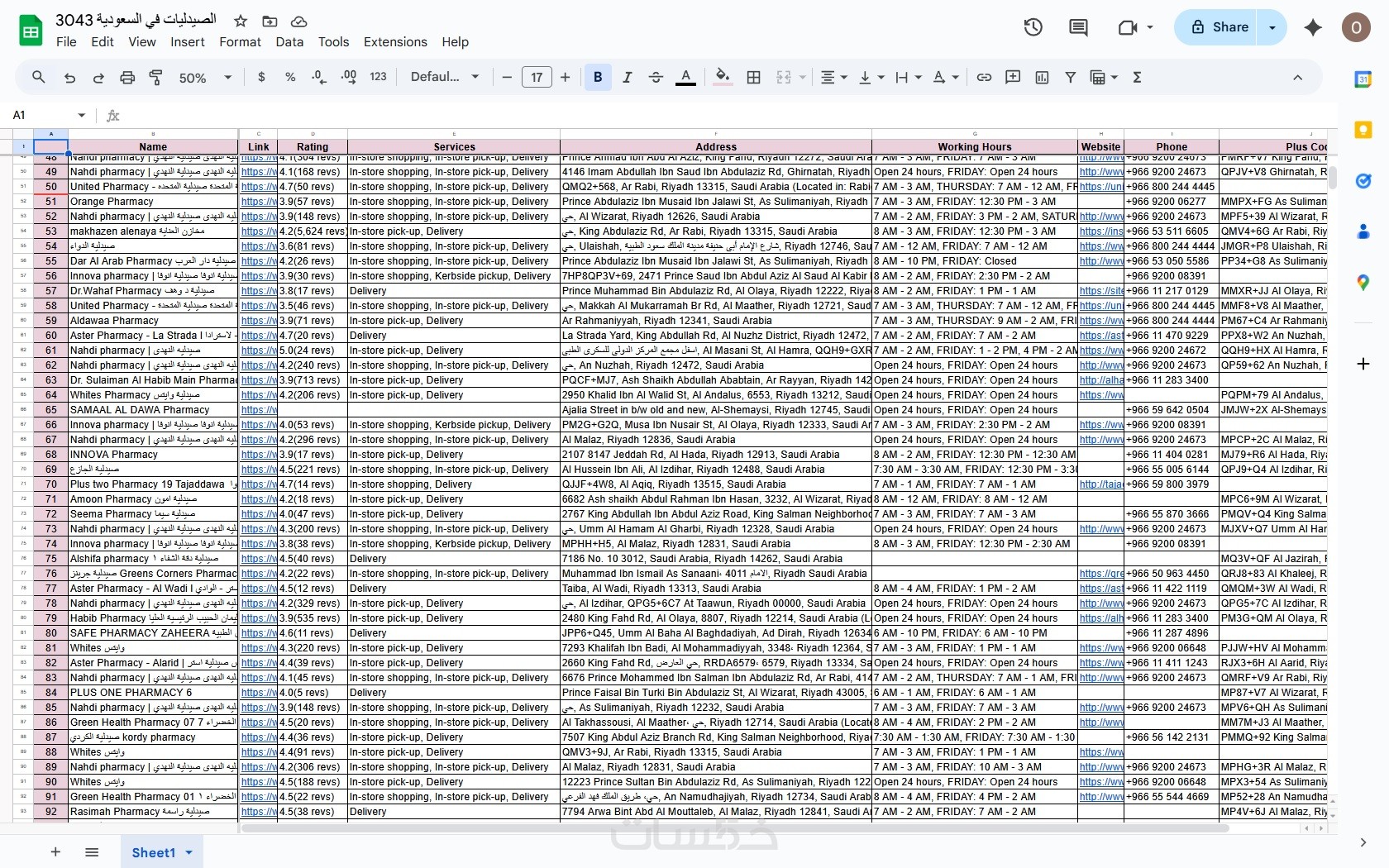Open the font family dropdown

coord(445,77)
